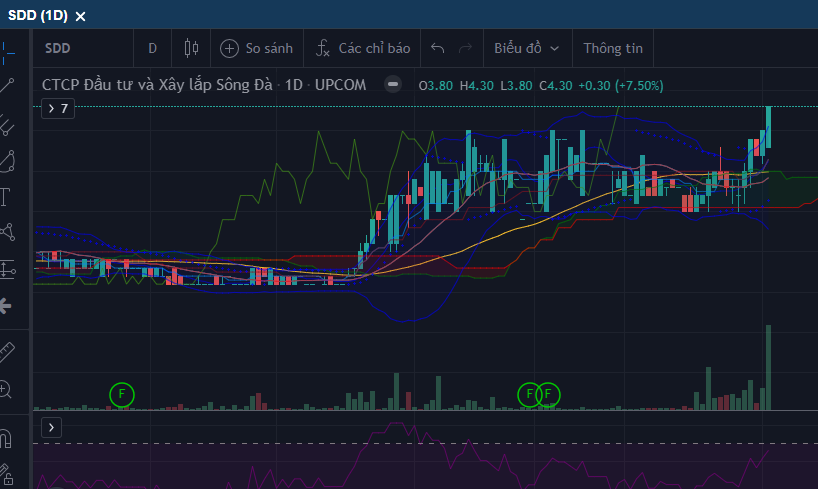This screenshot has width=818, height=489.
Task: Select the text annotation tool
Action: pos(5,196)
